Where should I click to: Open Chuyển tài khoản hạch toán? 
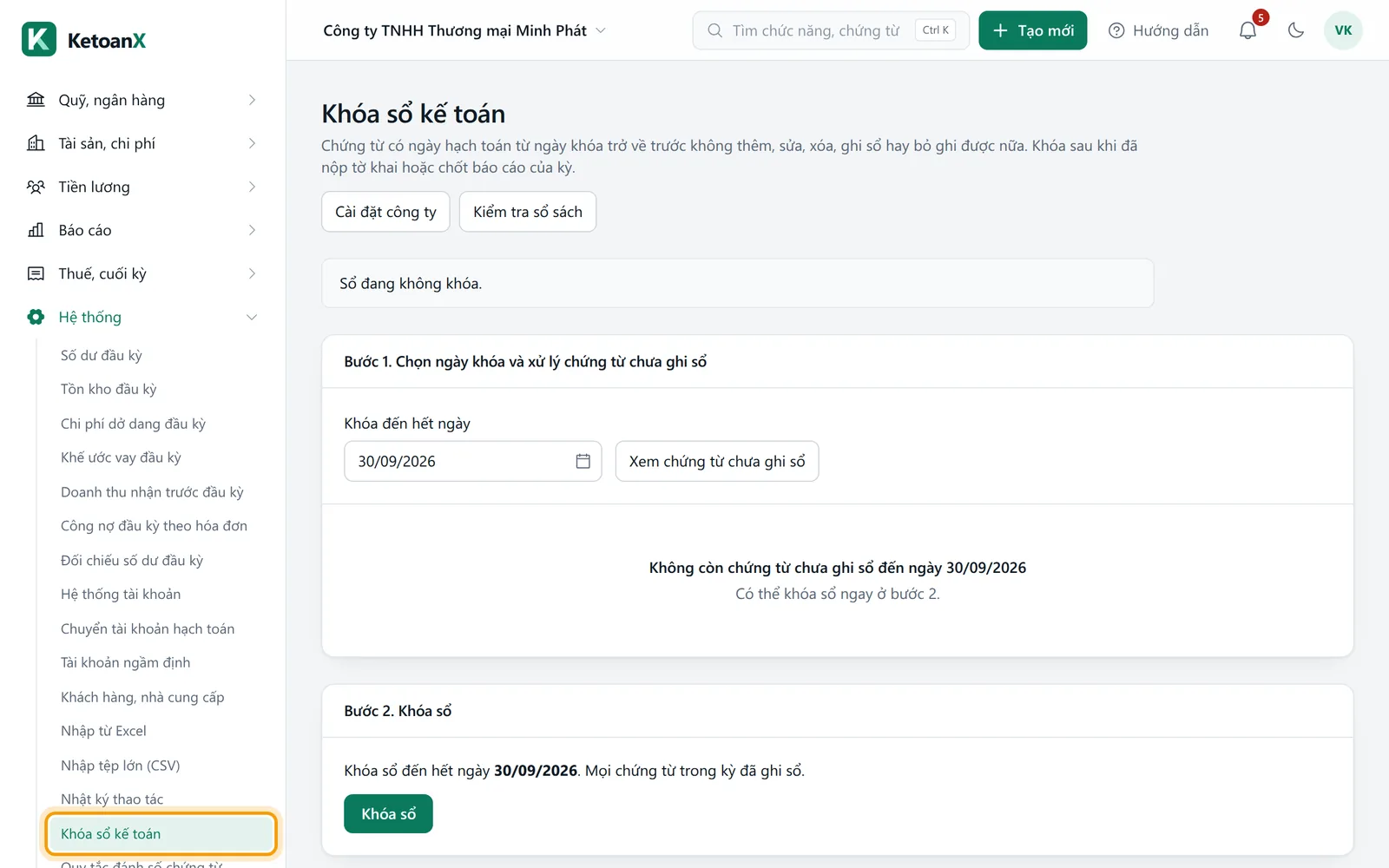pos(148,628)
